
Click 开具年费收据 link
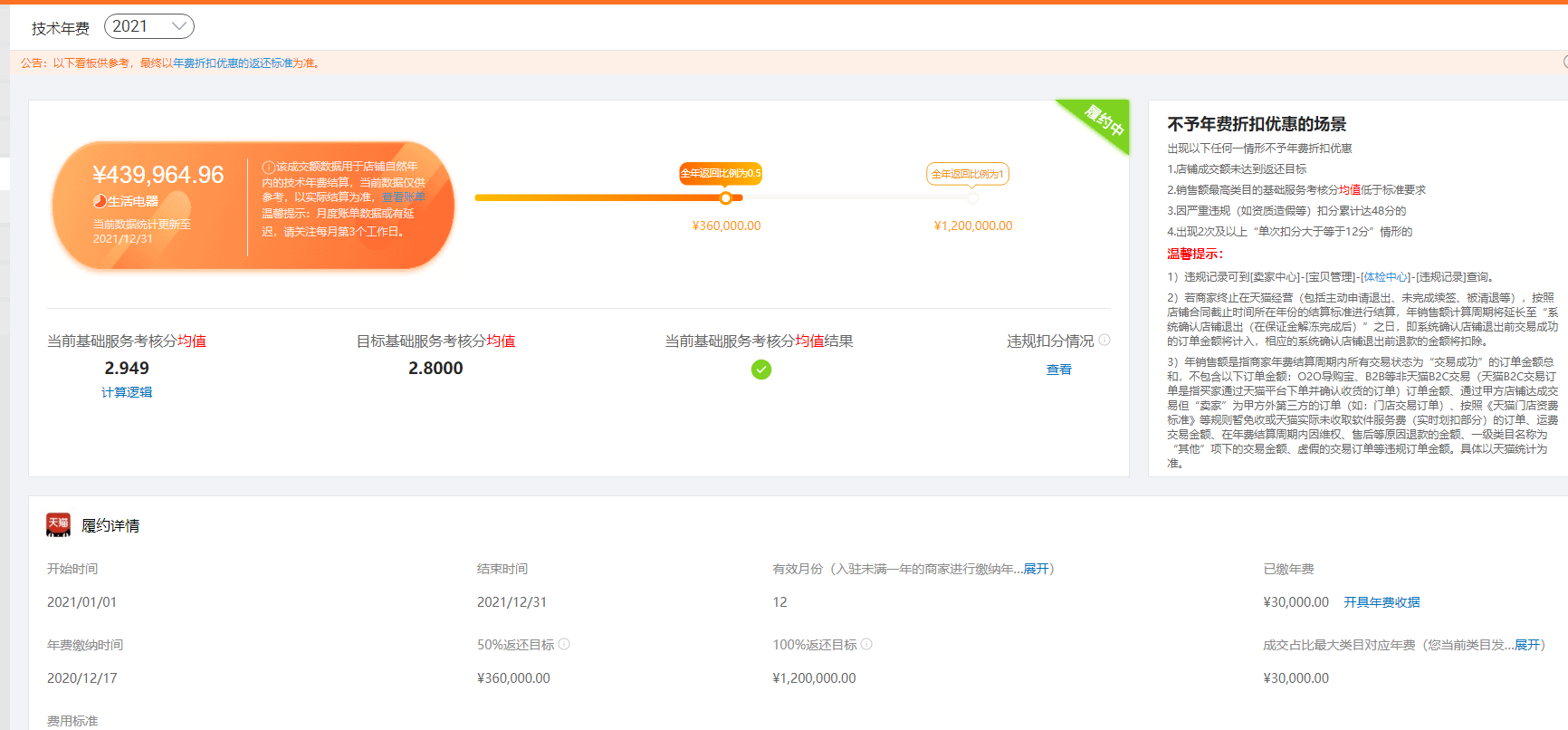coord(1382,602)
